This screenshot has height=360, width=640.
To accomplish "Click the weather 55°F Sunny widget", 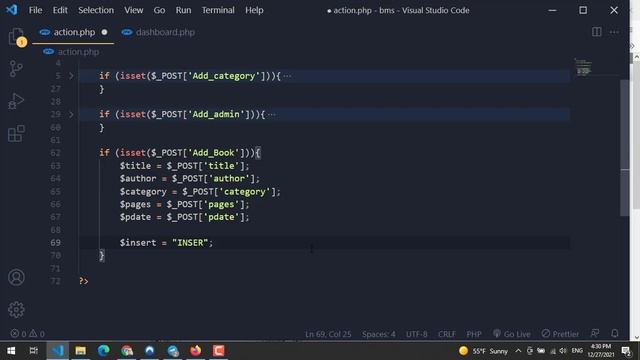I will [483, 351].
